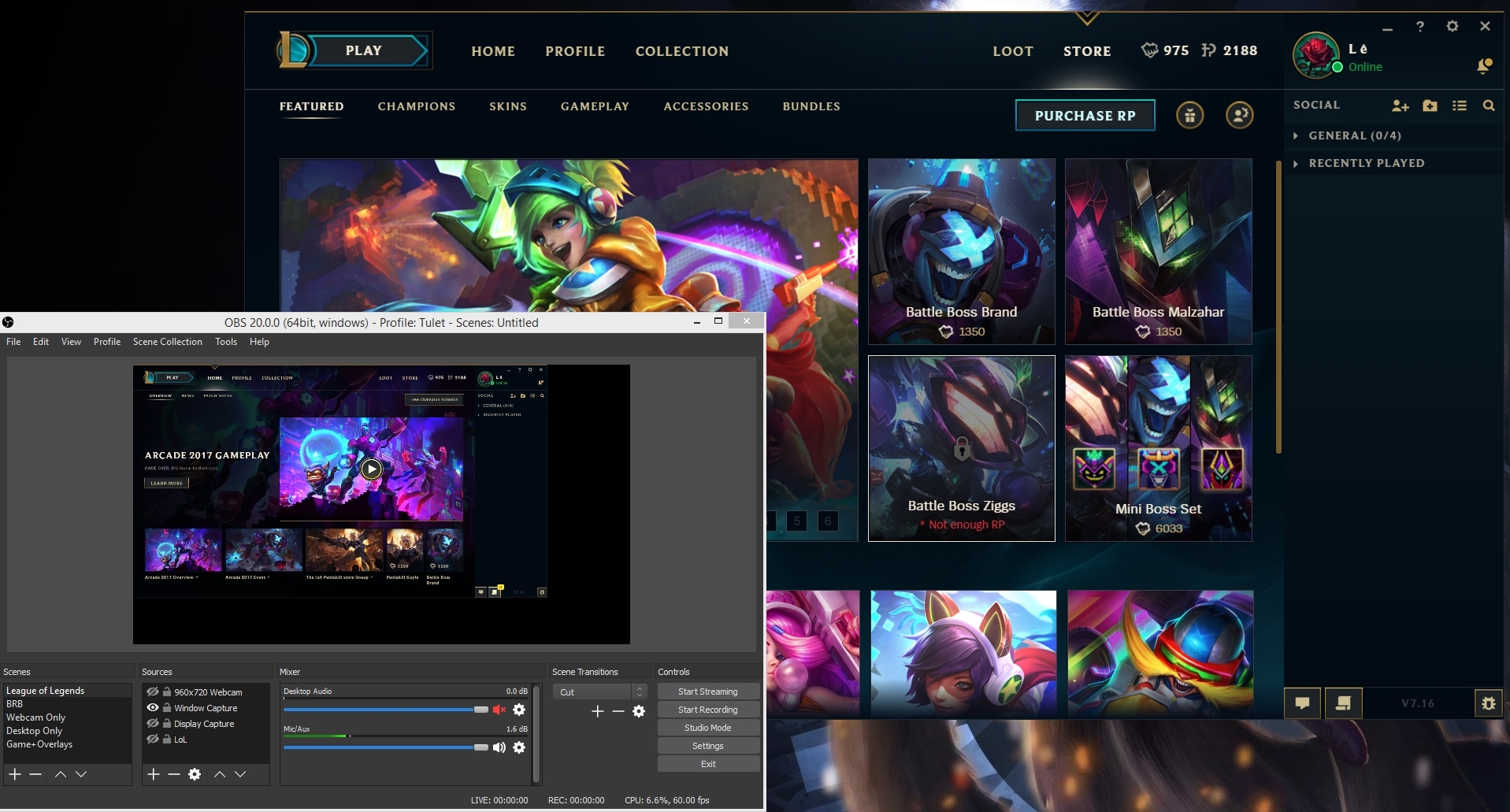
Task: Click Start Recording button
Action: [x=708, y=710]
